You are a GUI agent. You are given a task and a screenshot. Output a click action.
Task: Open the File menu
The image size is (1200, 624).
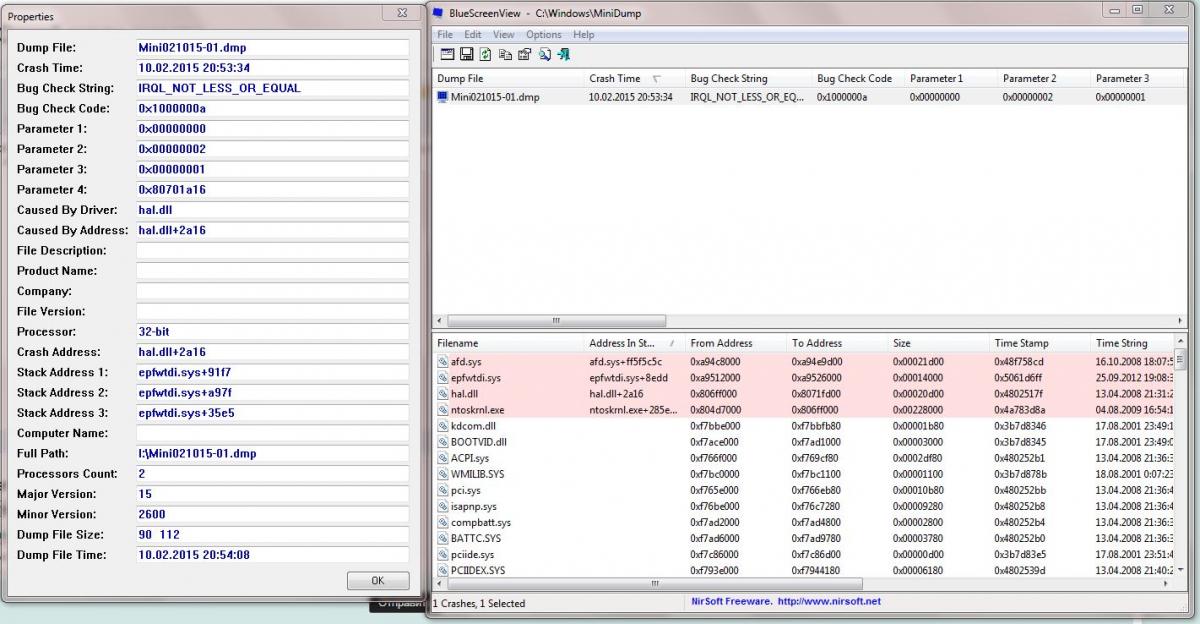click(x=445, y=35)
